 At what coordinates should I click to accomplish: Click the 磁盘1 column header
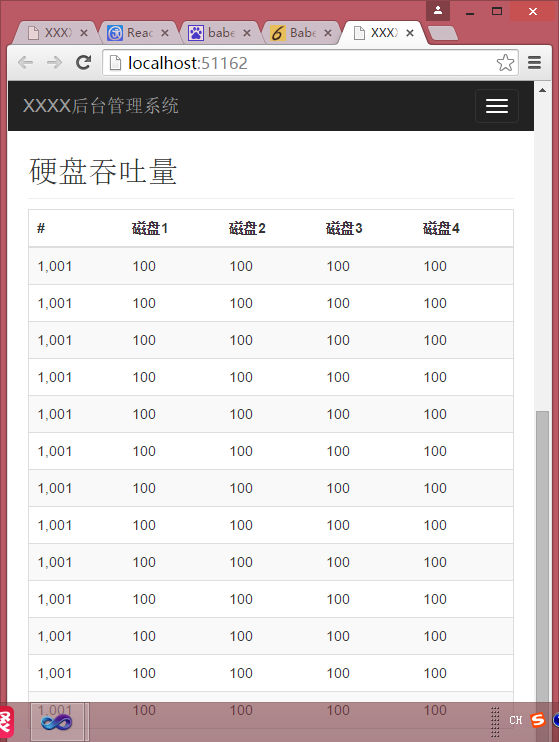click(150, 229)
